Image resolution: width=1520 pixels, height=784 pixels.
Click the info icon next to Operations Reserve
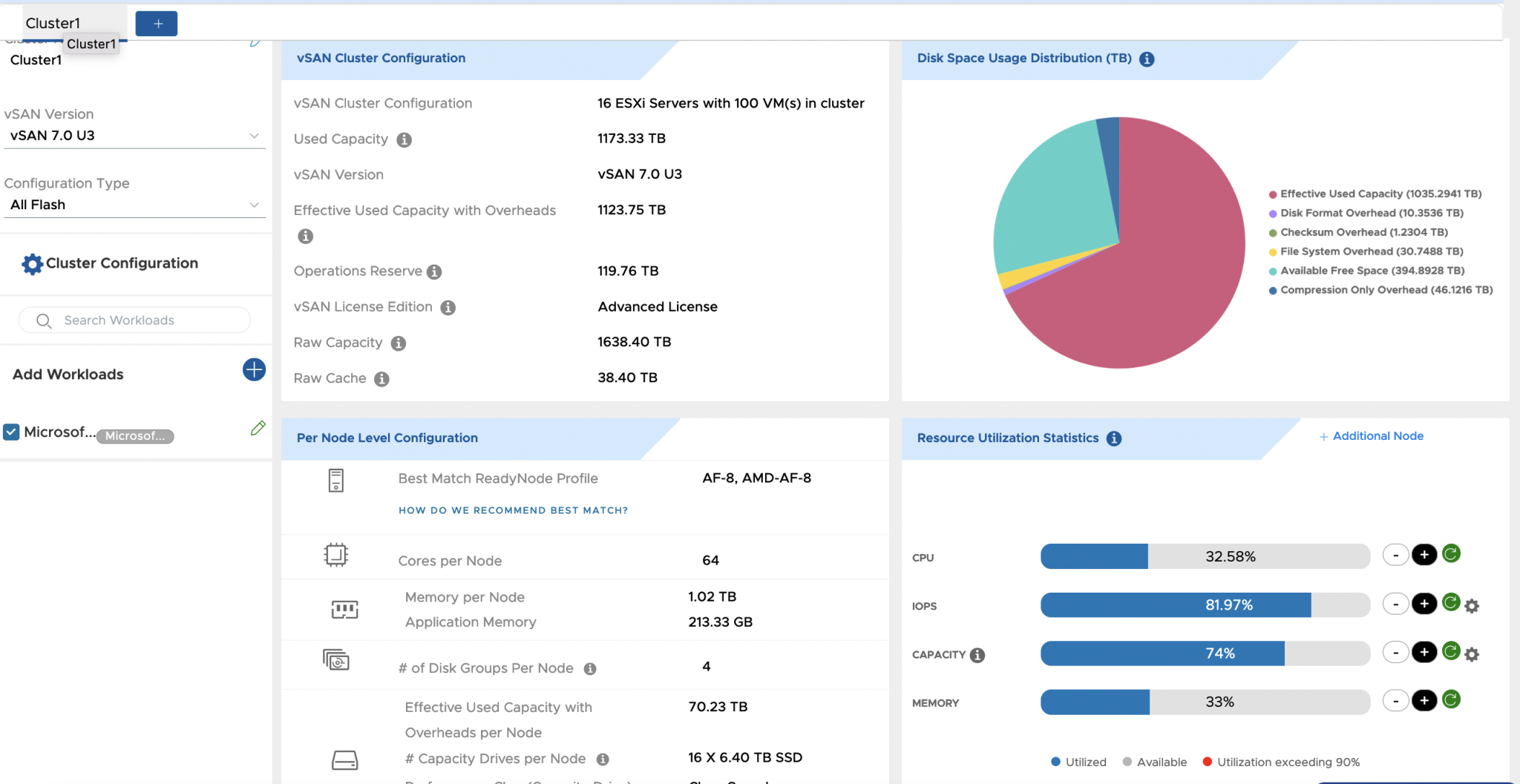click(x=434, y=271)
